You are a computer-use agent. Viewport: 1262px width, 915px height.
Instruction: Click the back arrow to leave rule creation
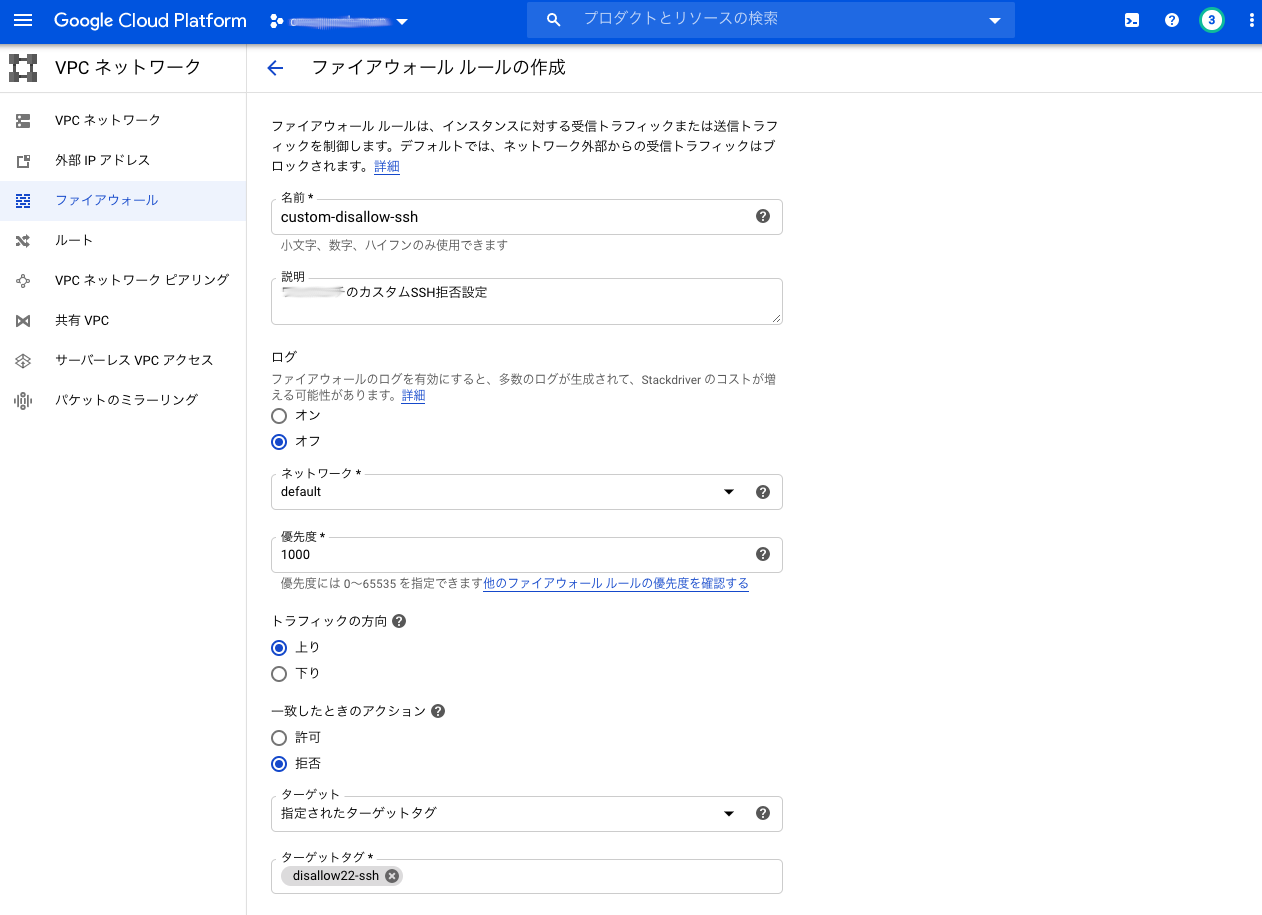275,68
